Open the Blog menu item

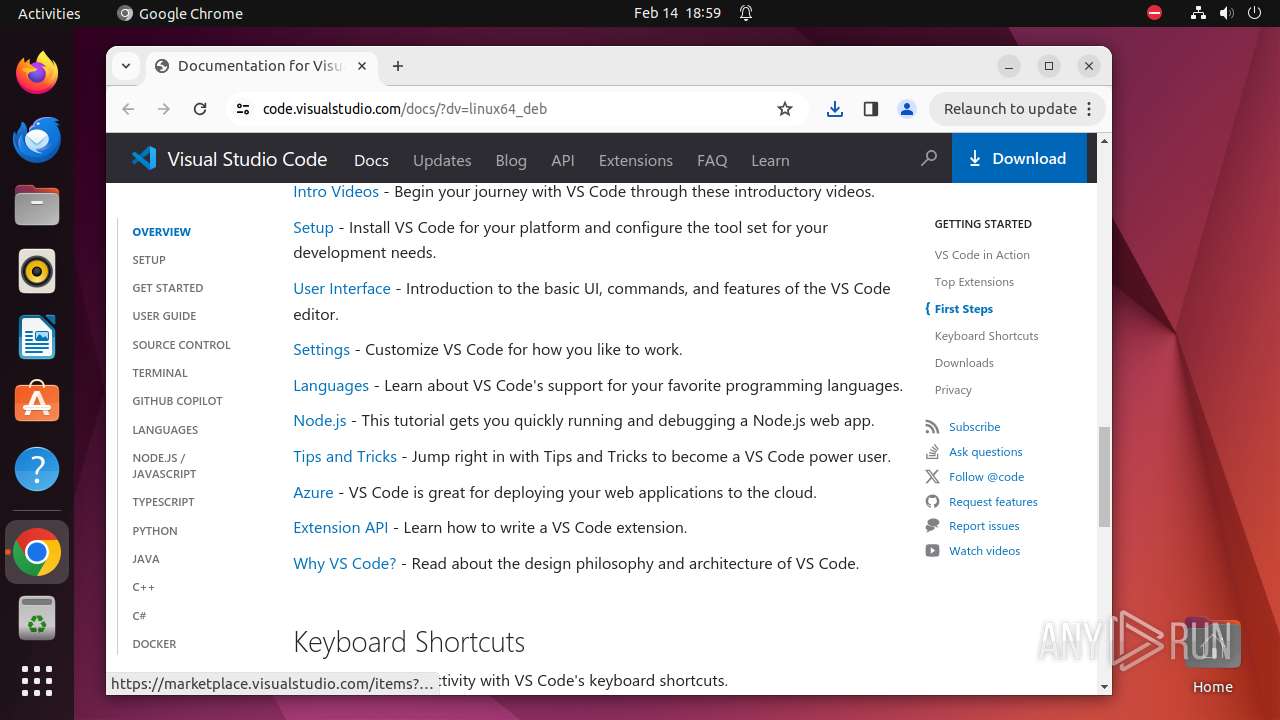coord(511,160)
